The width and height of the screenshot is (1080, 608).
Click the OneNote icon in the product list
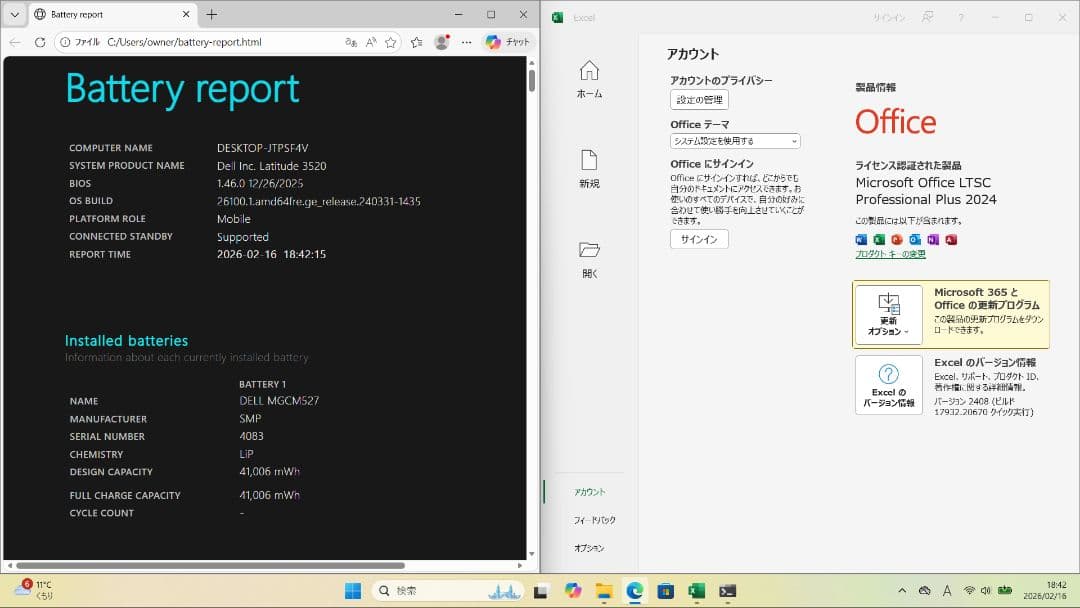pyautogui.click(x=932, y=239)
